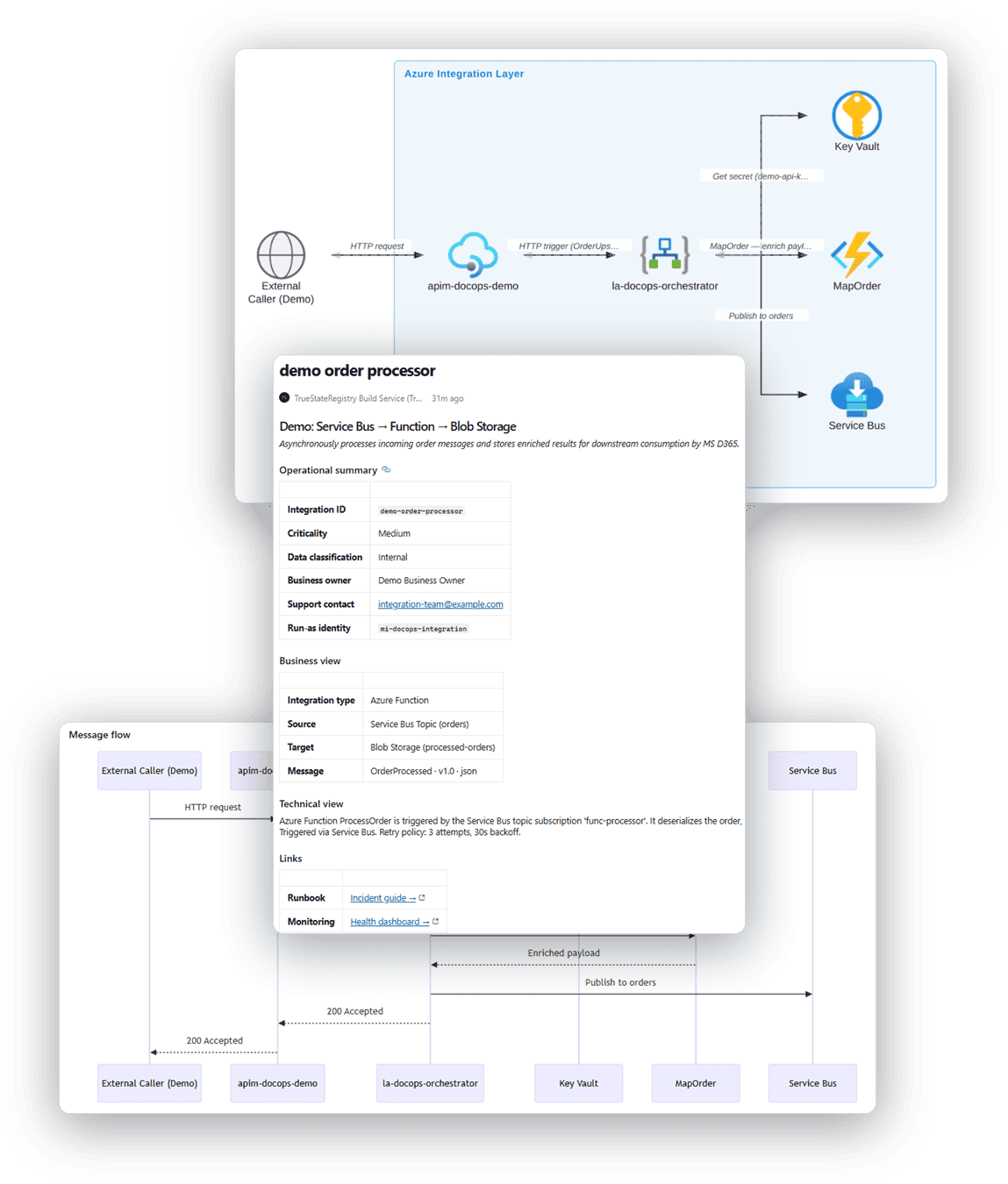Click the 'HTTP trigger (OrderUps…' edge label
This screenshot has height=1184, width=1008.
pyautogui.click(x=568, y=246)
